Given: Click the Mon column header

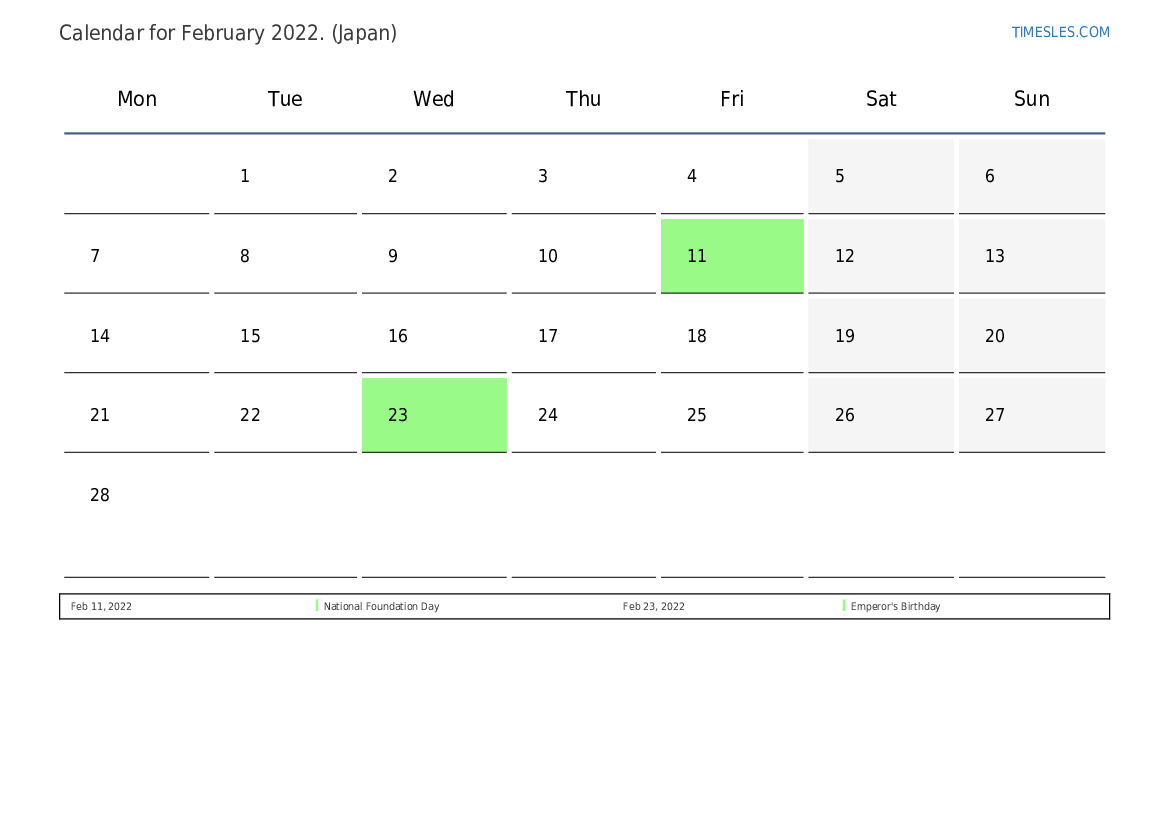Looking at the screenshot, I should tap(137, 99).
